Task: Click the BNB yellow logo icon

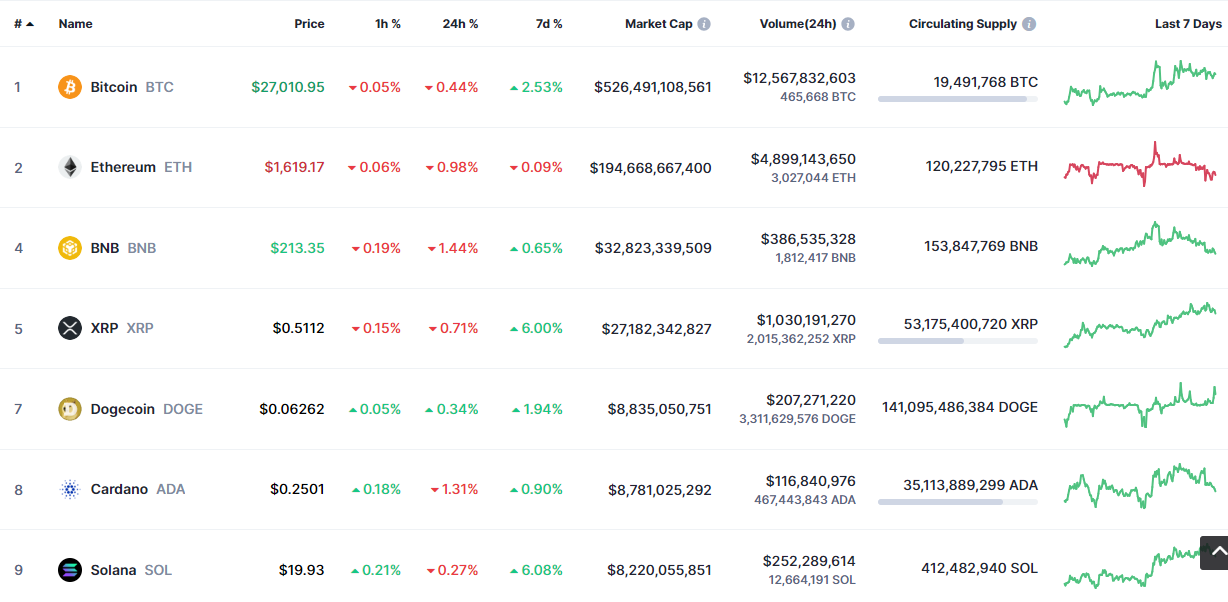Action: 70,248
